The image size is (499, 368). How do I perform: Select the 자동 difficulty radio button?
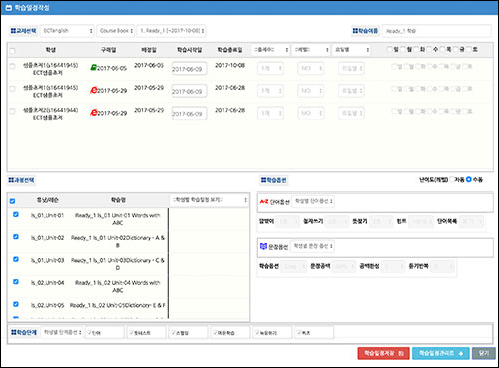click(x=452, y=179)
